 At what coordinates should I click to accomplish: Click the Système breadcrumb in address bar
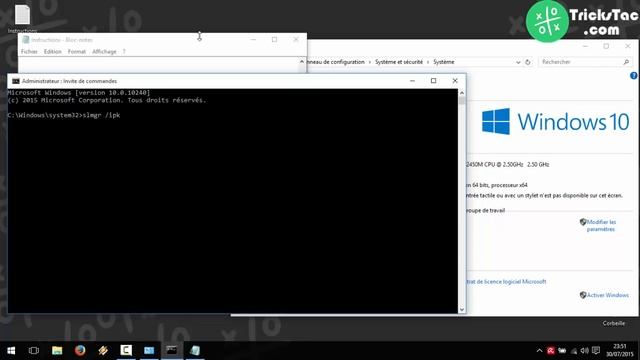pos(444,62)
